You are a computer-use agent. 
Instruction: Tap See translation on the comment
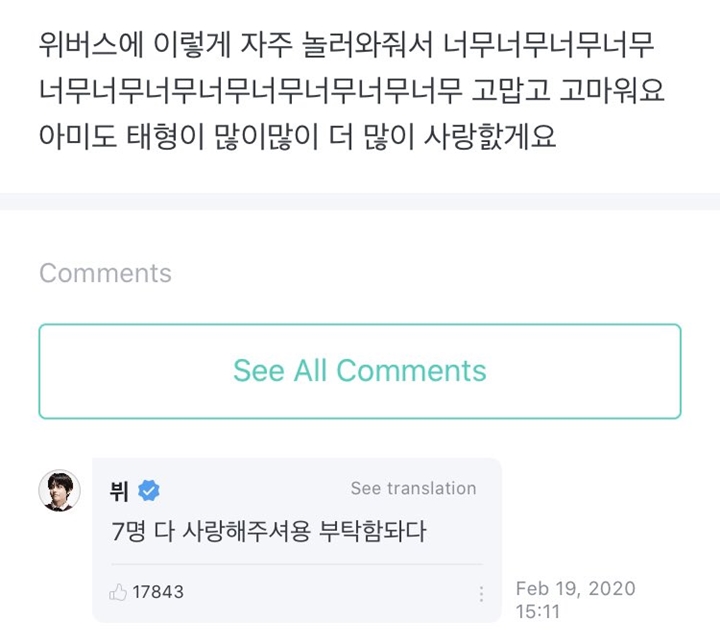[x=413, y=489]
